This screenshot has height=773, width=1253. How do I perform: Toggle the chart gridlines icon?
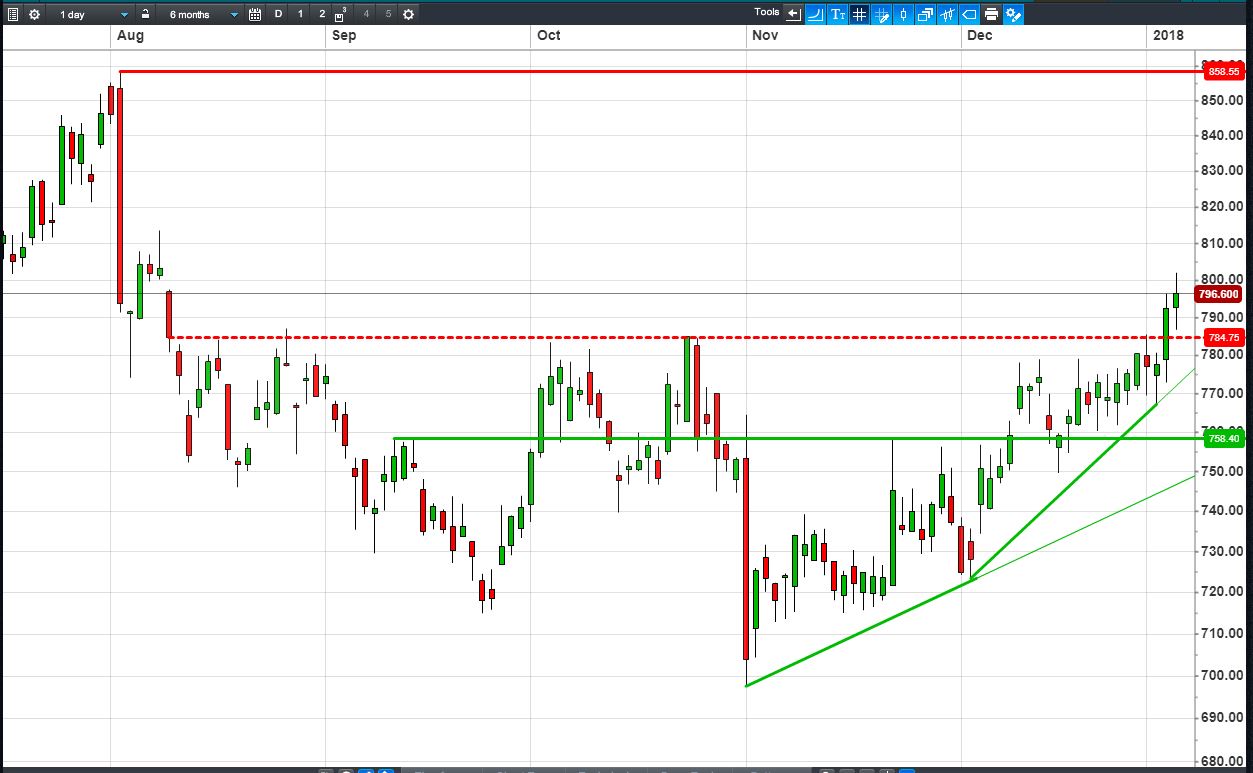point(859,14)
